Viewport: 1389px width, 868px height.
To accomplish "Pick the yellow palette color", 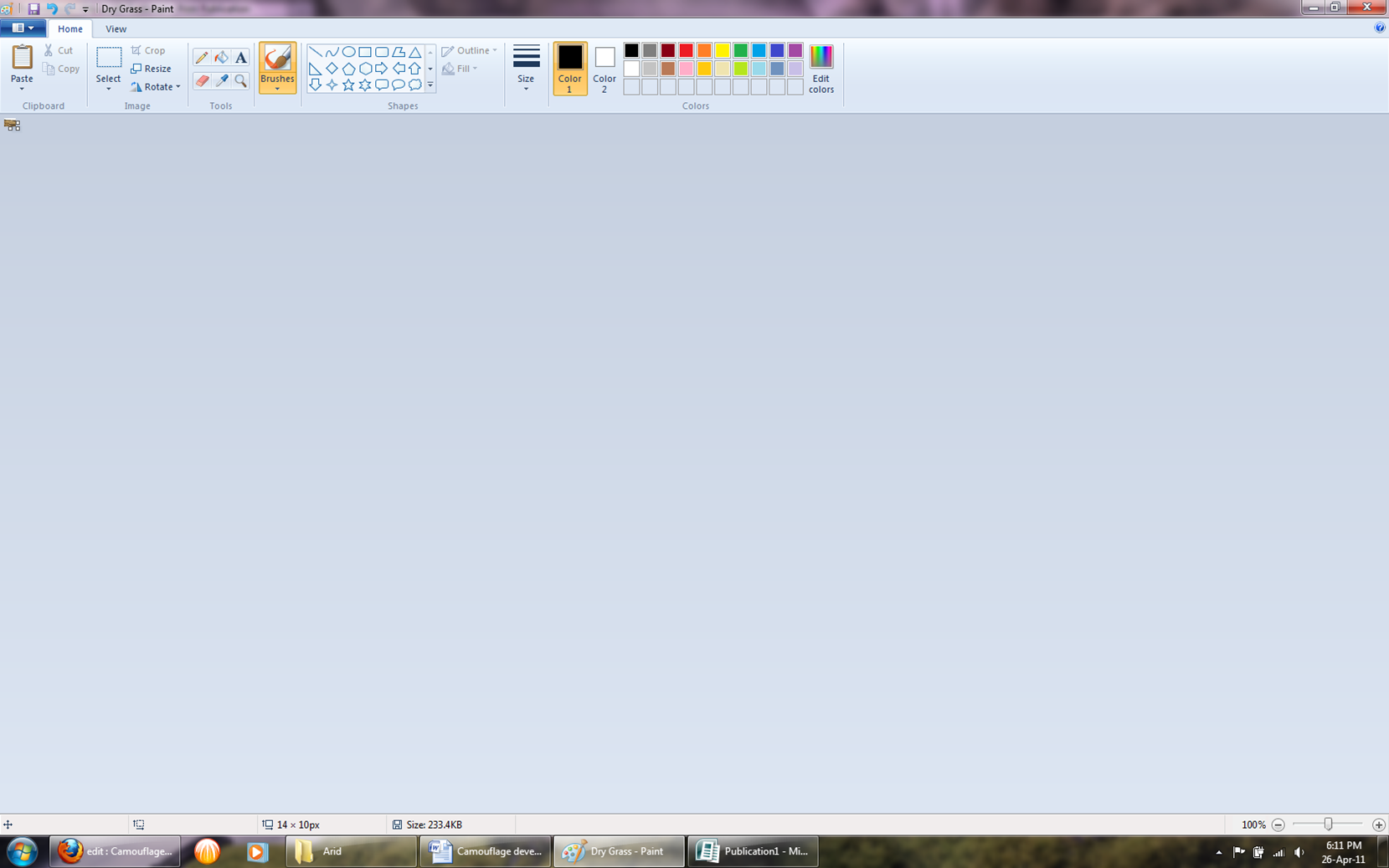I will 723,51.
